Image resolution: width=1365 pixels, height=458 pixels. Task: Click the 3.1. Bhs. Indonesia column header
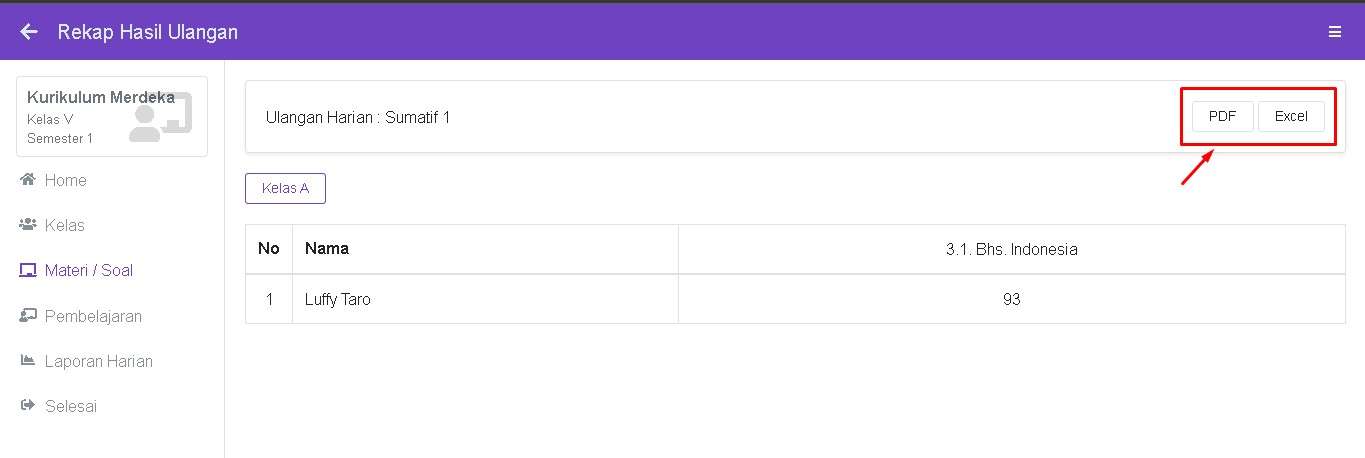click(x=1011, y=250)
